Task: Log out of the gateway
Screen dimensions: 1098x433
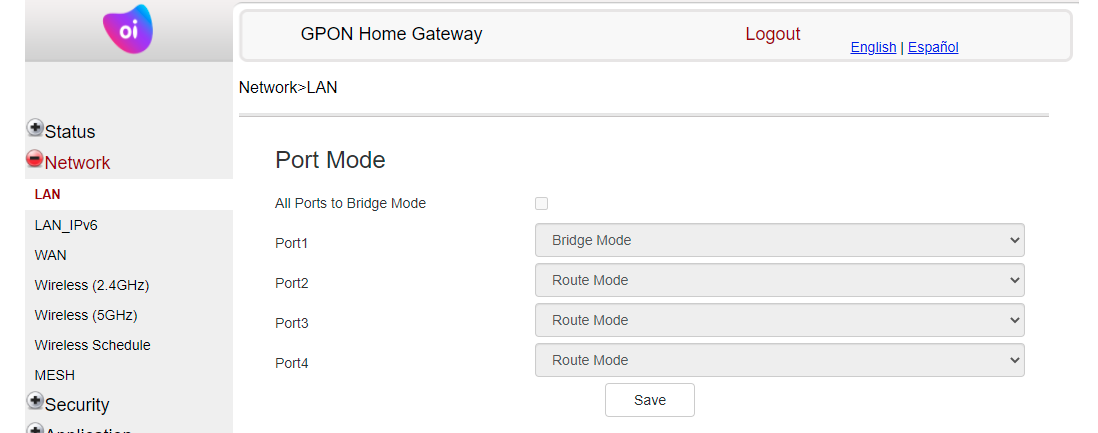Action: (x=772, y=34)
